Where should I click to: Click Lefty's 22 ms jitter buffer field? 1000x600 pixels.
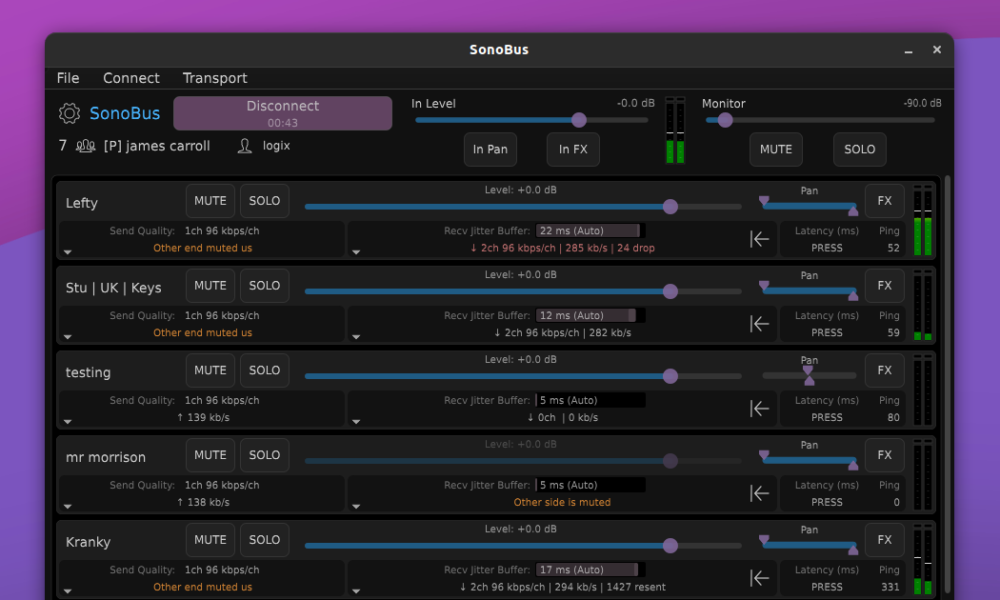pos(590,231)
